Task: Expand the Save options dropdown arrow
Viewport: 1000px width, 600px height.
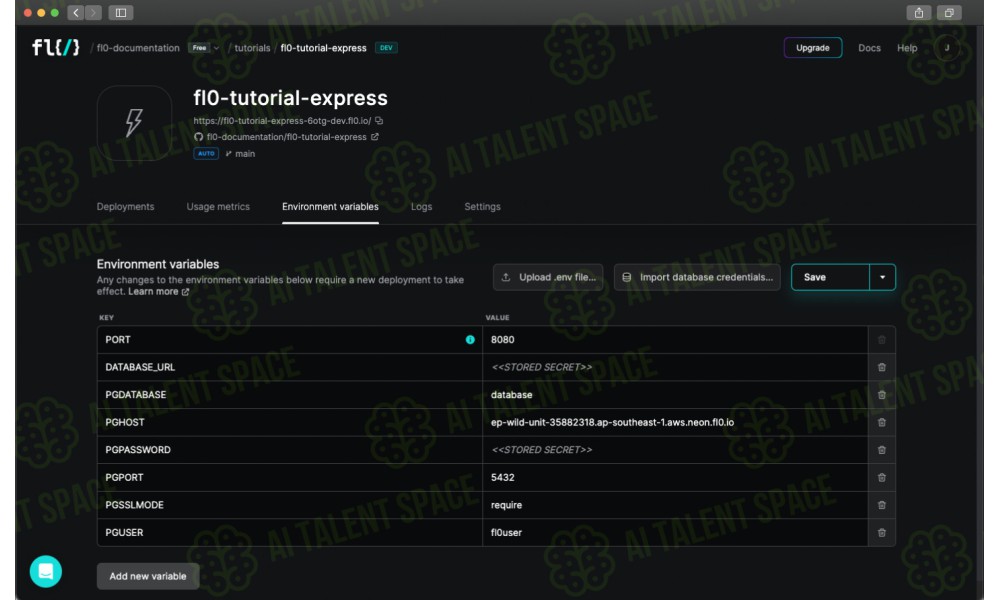Action: (883, 277)
